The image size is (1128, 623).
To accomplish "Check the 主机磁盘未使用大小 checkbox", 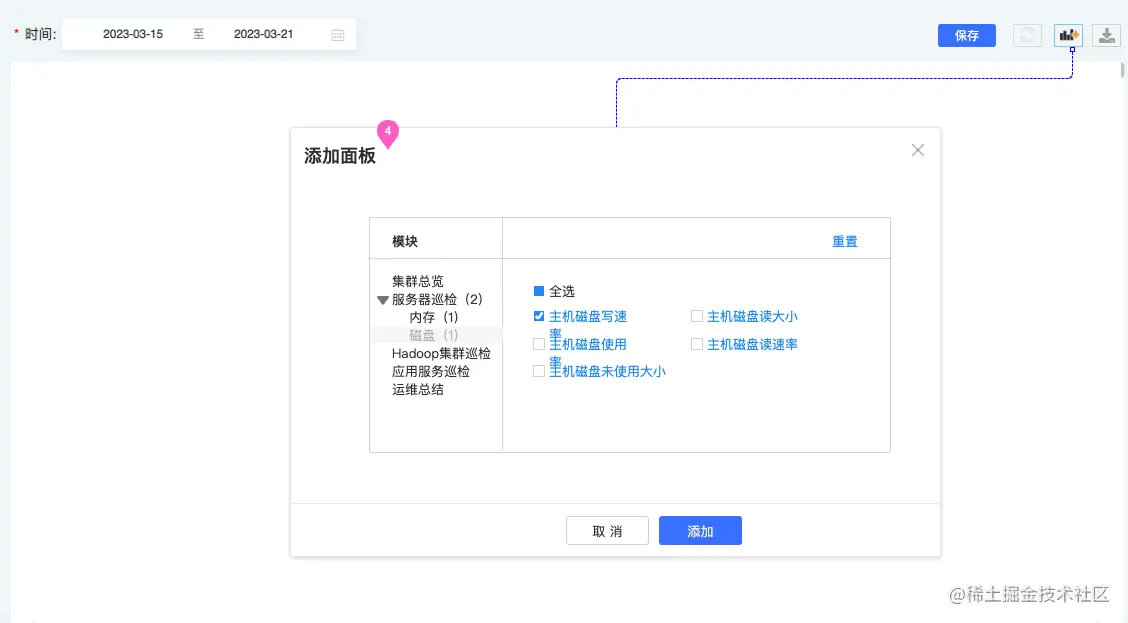I will (x=539, y=371).
